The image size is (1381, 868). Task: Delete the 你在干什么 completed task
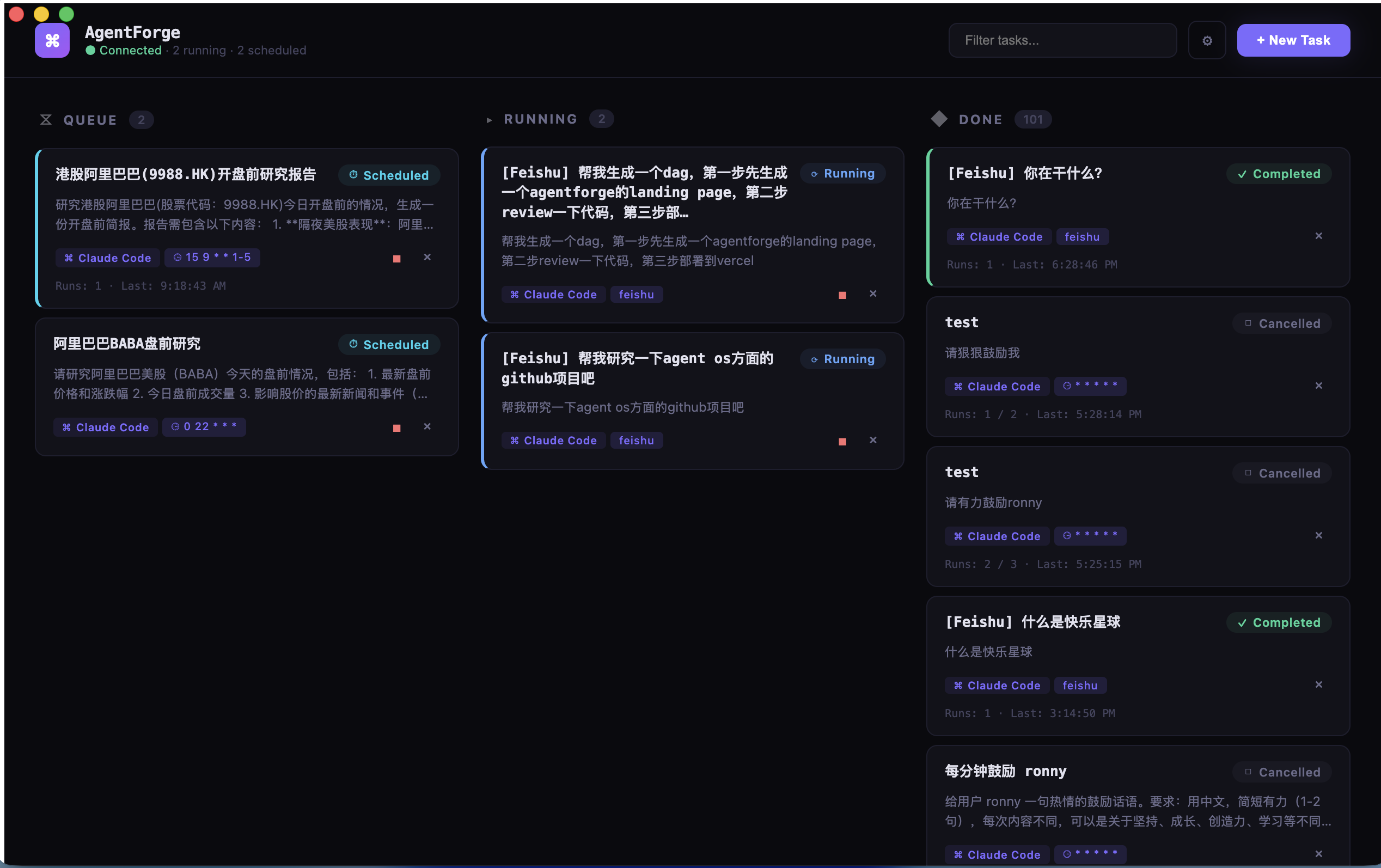(1318, 236)
